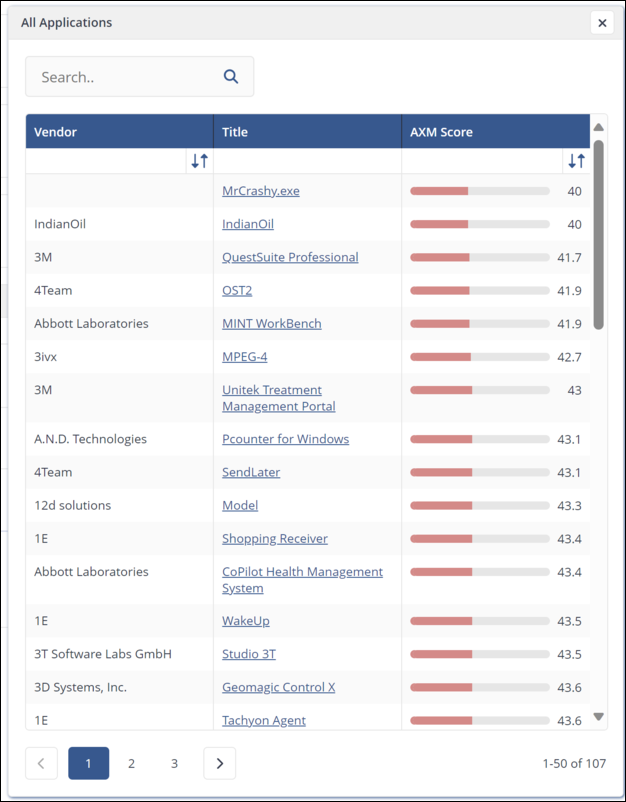Select page 1 in pagination

[88, 763]
